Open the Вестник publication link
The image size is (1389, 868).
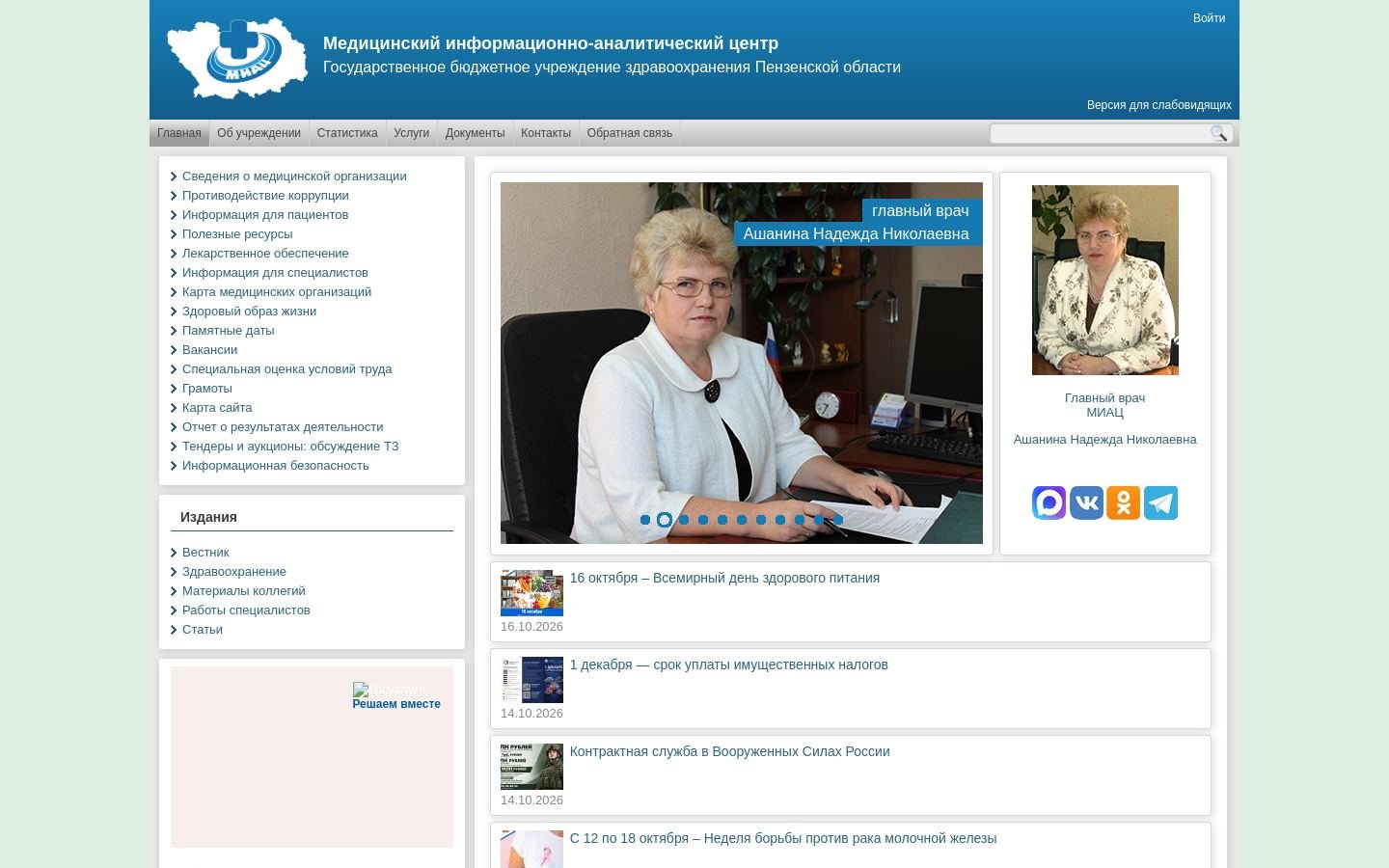[x=205, y=553]
